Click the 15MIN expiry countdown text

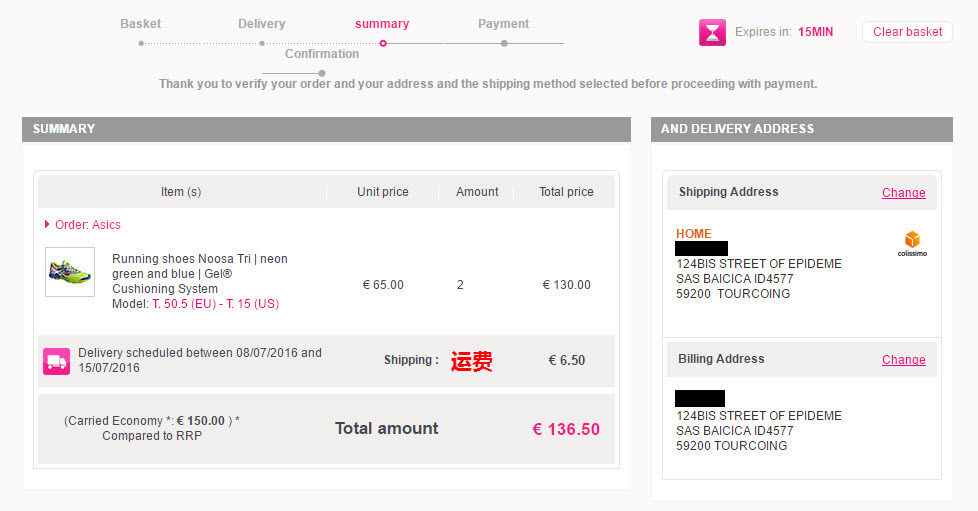[x=815, y=32]
